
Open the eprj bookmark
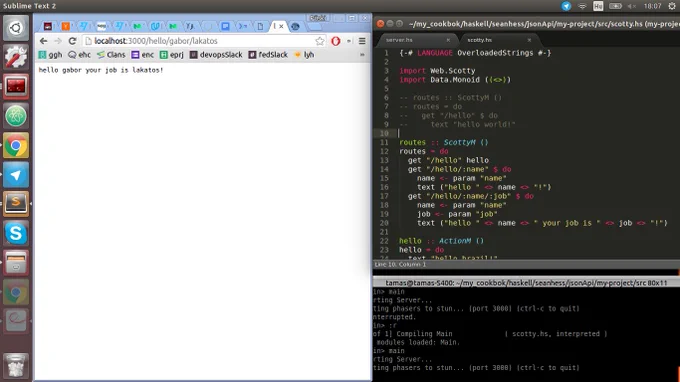tap(172, 55)
